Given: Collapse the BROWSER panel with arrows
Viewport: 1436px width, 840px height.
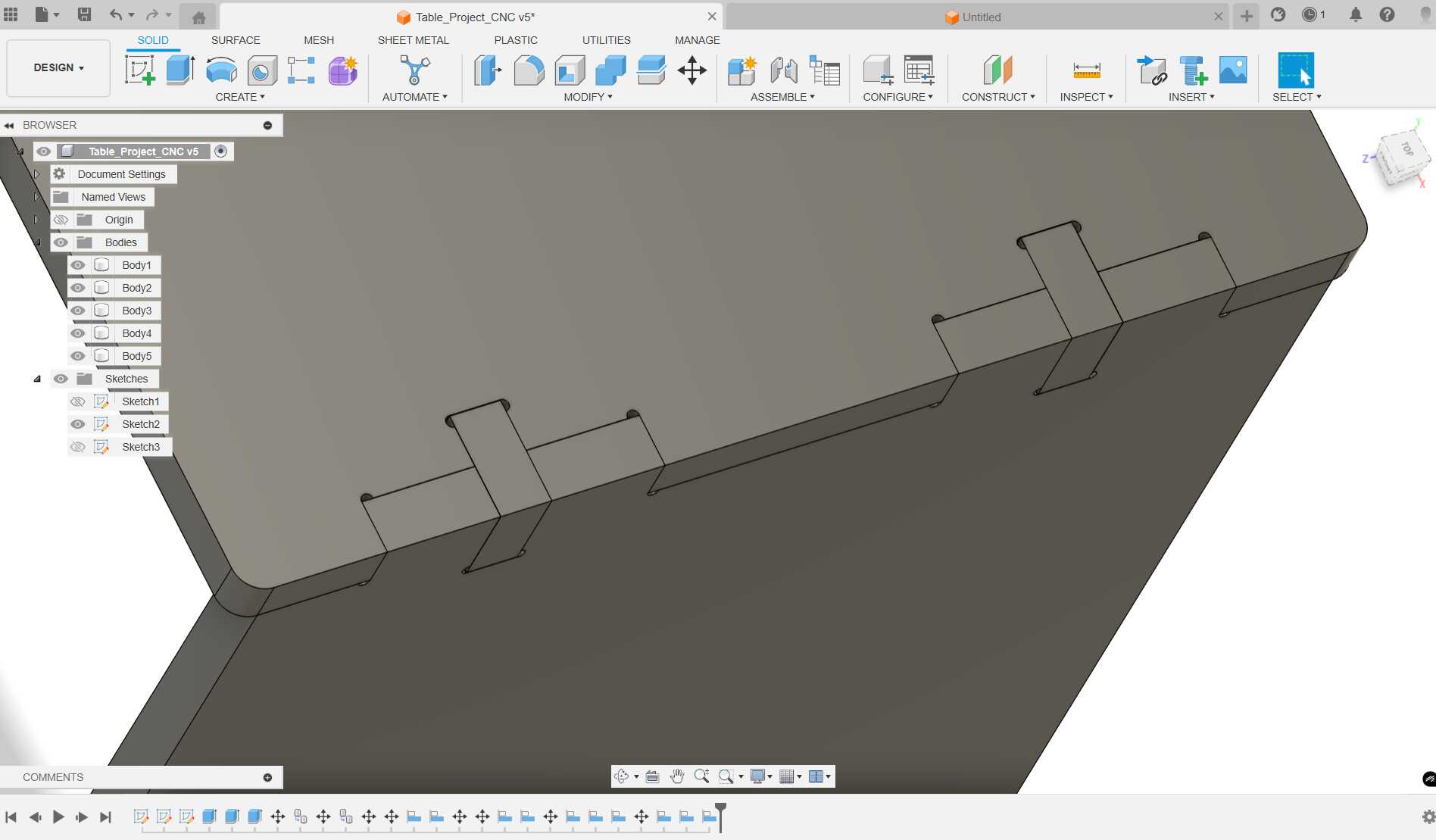Looking at the screenshot, I should (9, 125).
